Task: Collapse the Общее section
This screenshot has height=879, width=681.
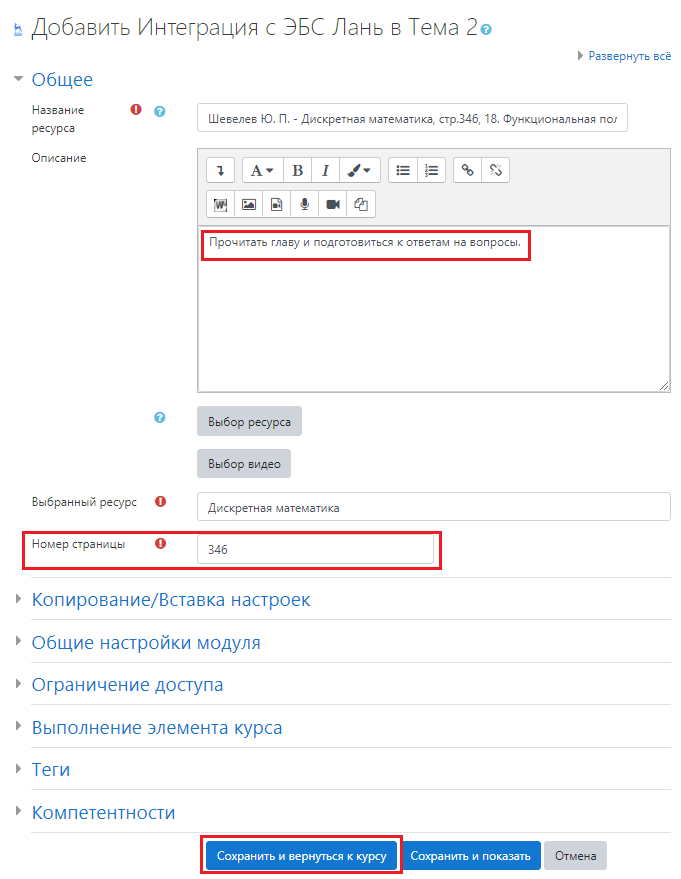Action: [x=62, y=80]
